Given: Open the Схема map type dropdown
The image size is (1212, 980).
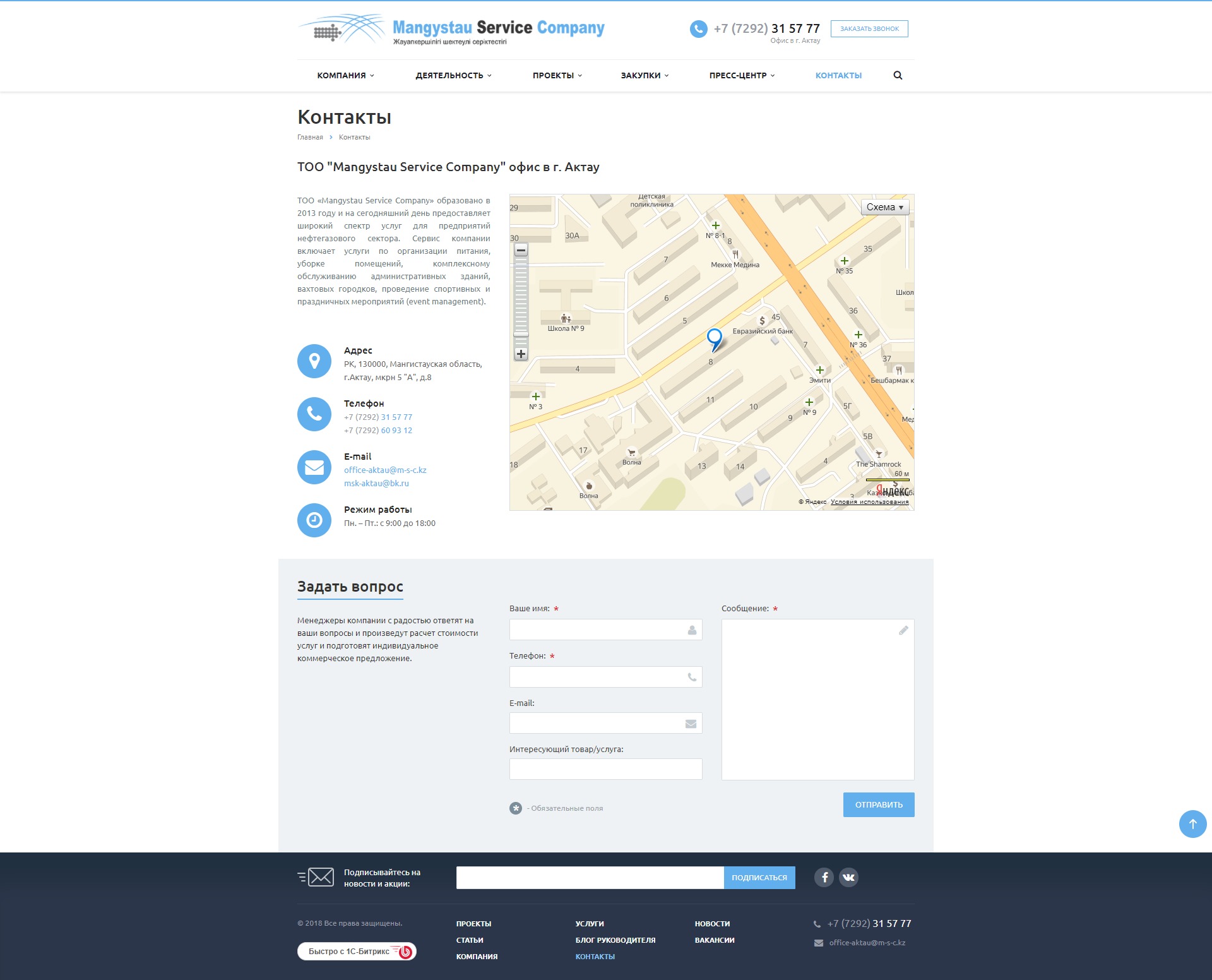Looking at the screenshot, I should pos(885,207).
